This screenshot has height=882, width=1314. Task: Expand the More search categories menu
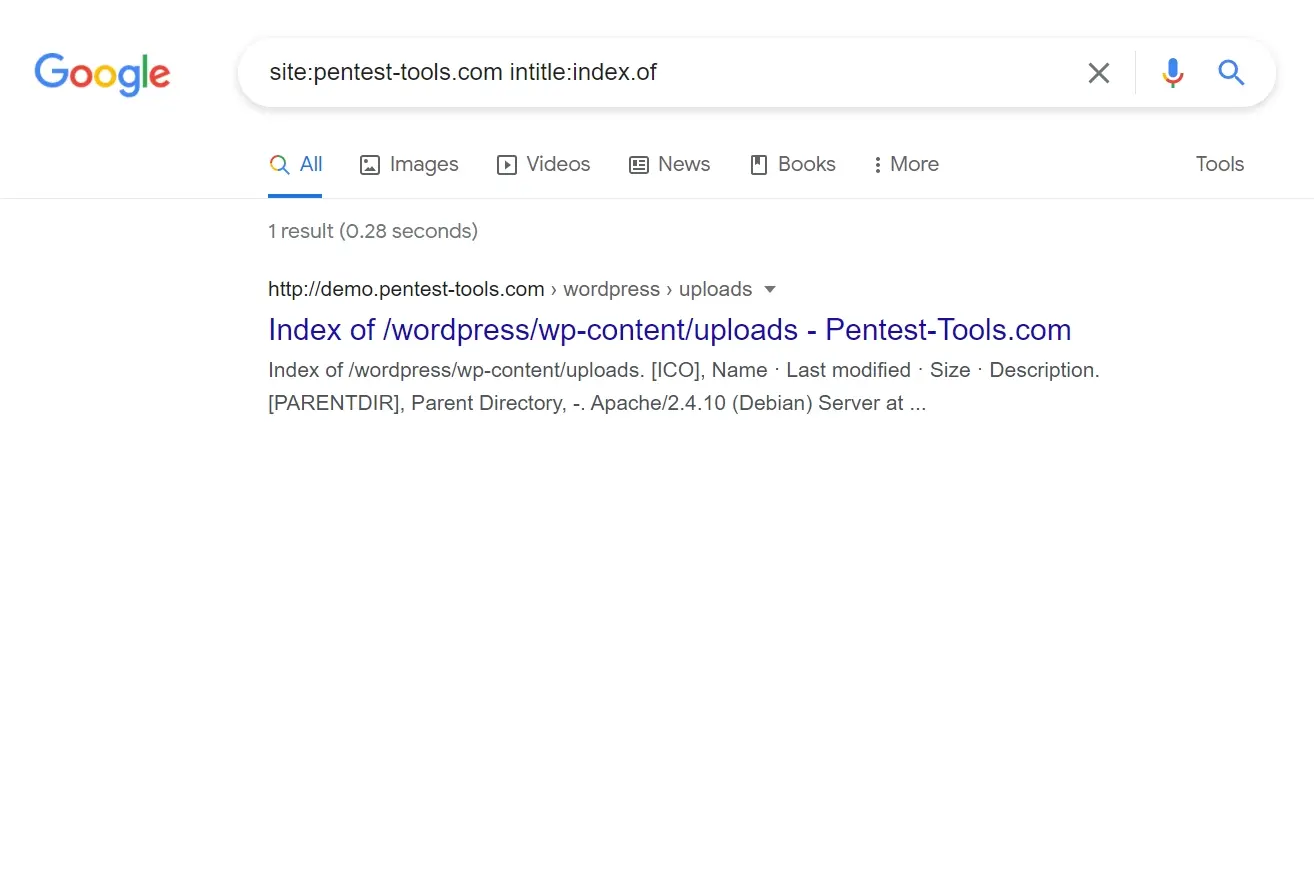(905, 164)
